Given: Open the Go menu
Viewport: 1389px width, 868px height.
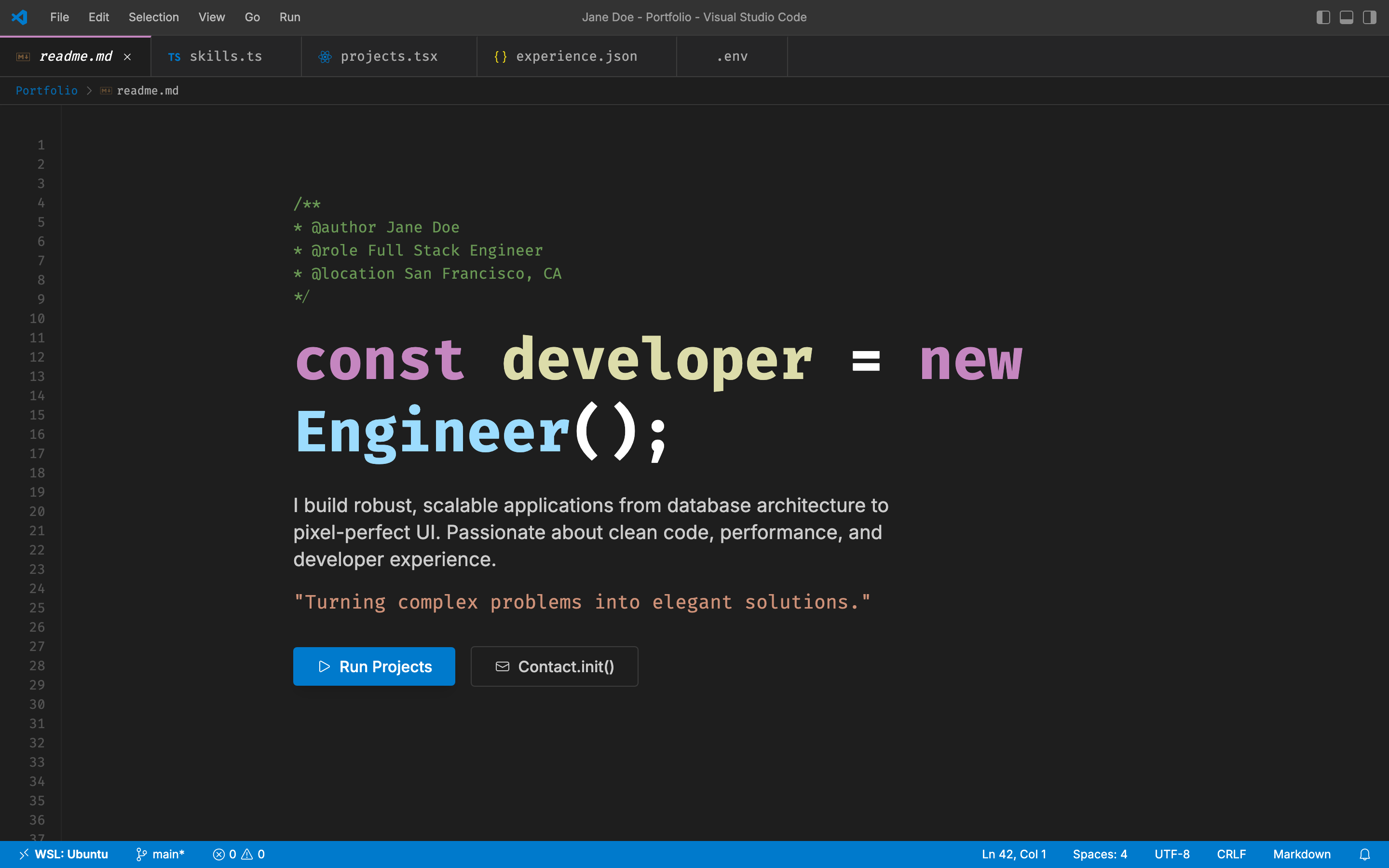Looking at the screenshot, I should tap(253, 17).
